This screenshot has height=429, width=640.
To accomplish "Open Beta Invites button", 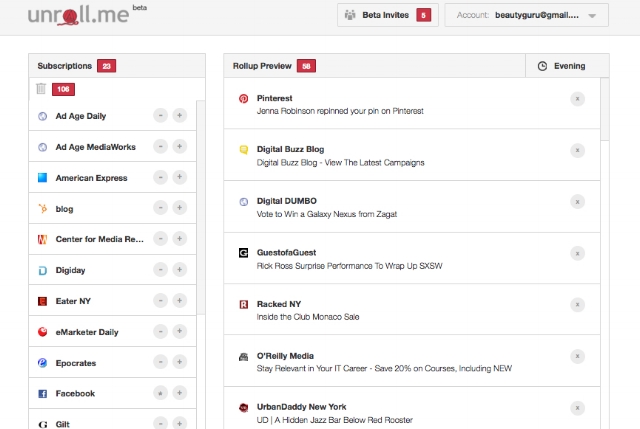I will (387, 15).
